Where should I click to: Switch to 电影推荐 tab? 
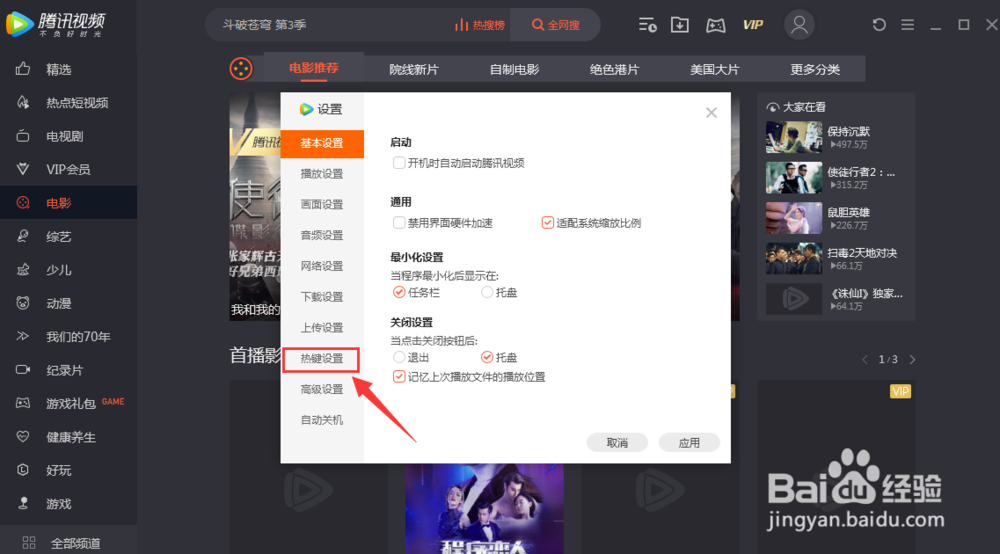314,68
